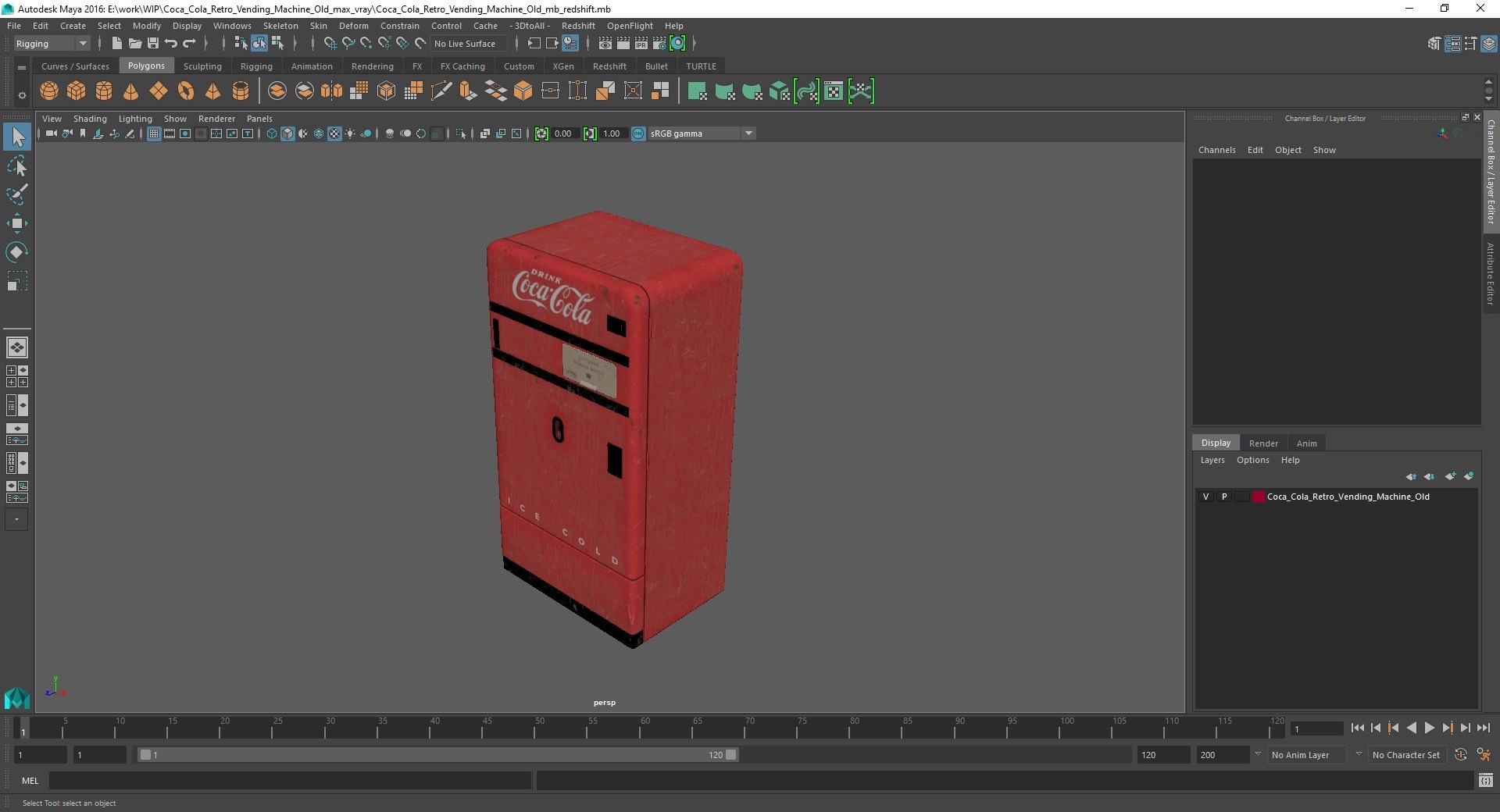This screenshot has height=812, width=1500.
Task: Open the toolbox layout dropdown arrow
Action: (16, 519)
